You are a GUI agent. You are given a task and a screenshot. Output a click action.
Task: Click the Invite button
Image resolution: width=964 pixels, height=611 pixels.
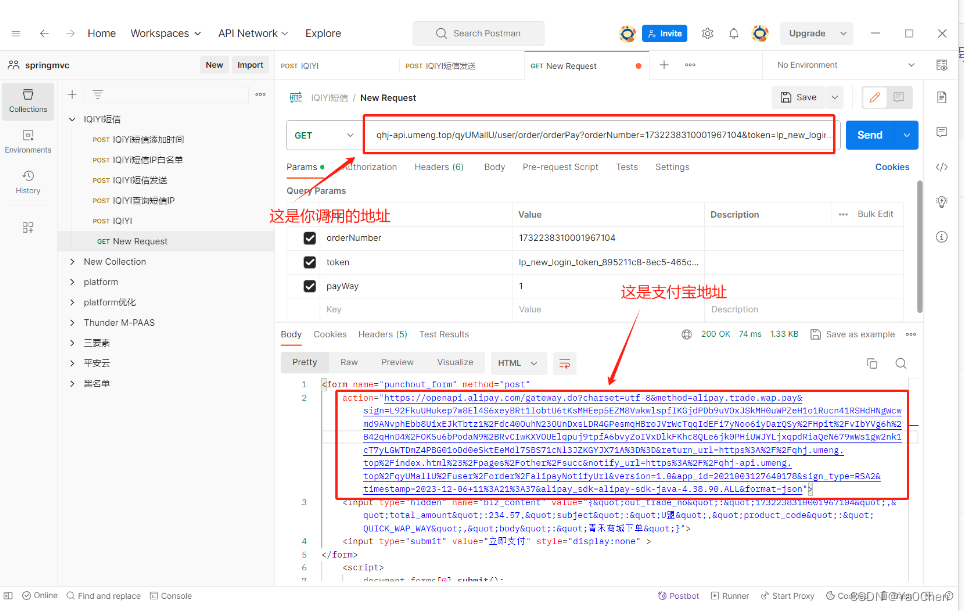pyautogui.click(x=665, y=33)
